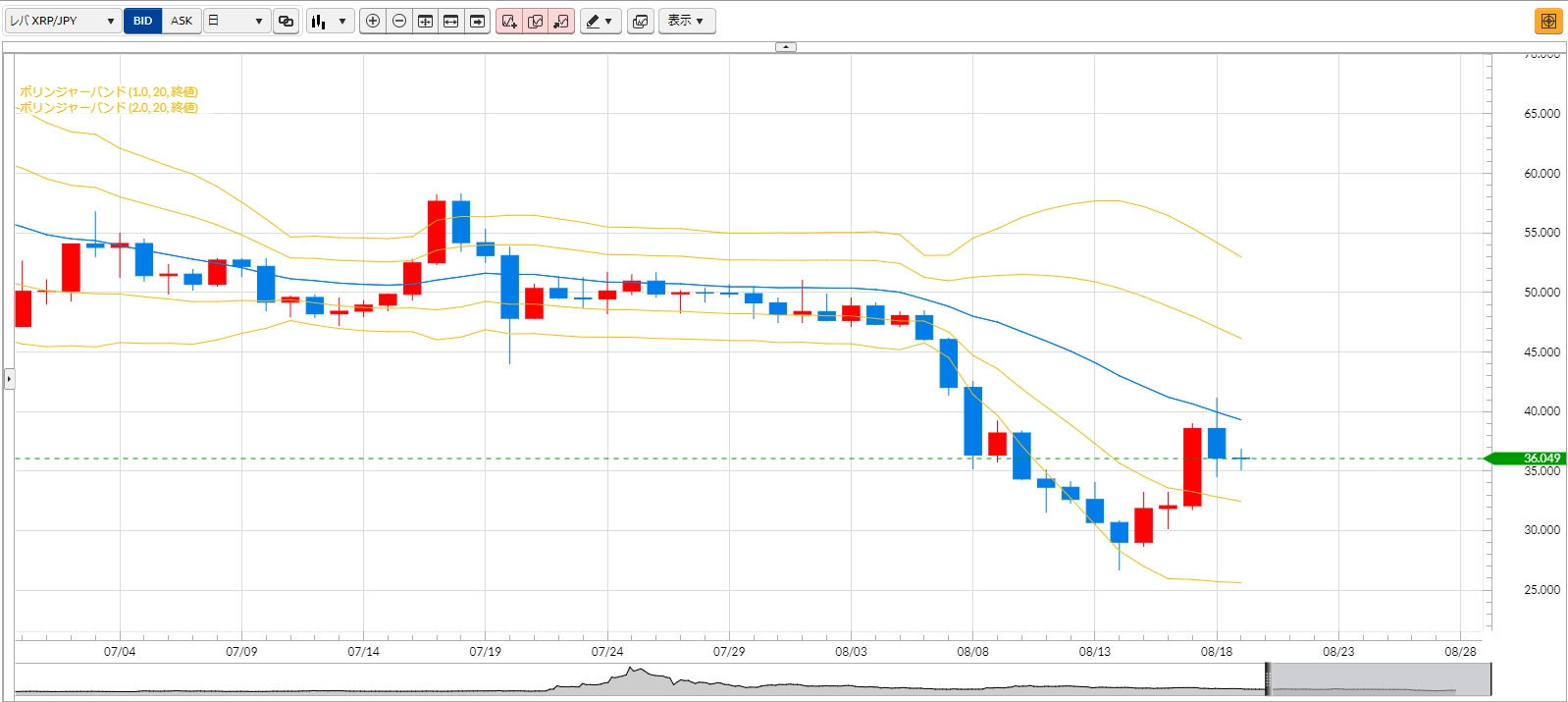Open the XRP/JPY currency pair dropdown
The image size is (1568, 702).
coord(63,21)
